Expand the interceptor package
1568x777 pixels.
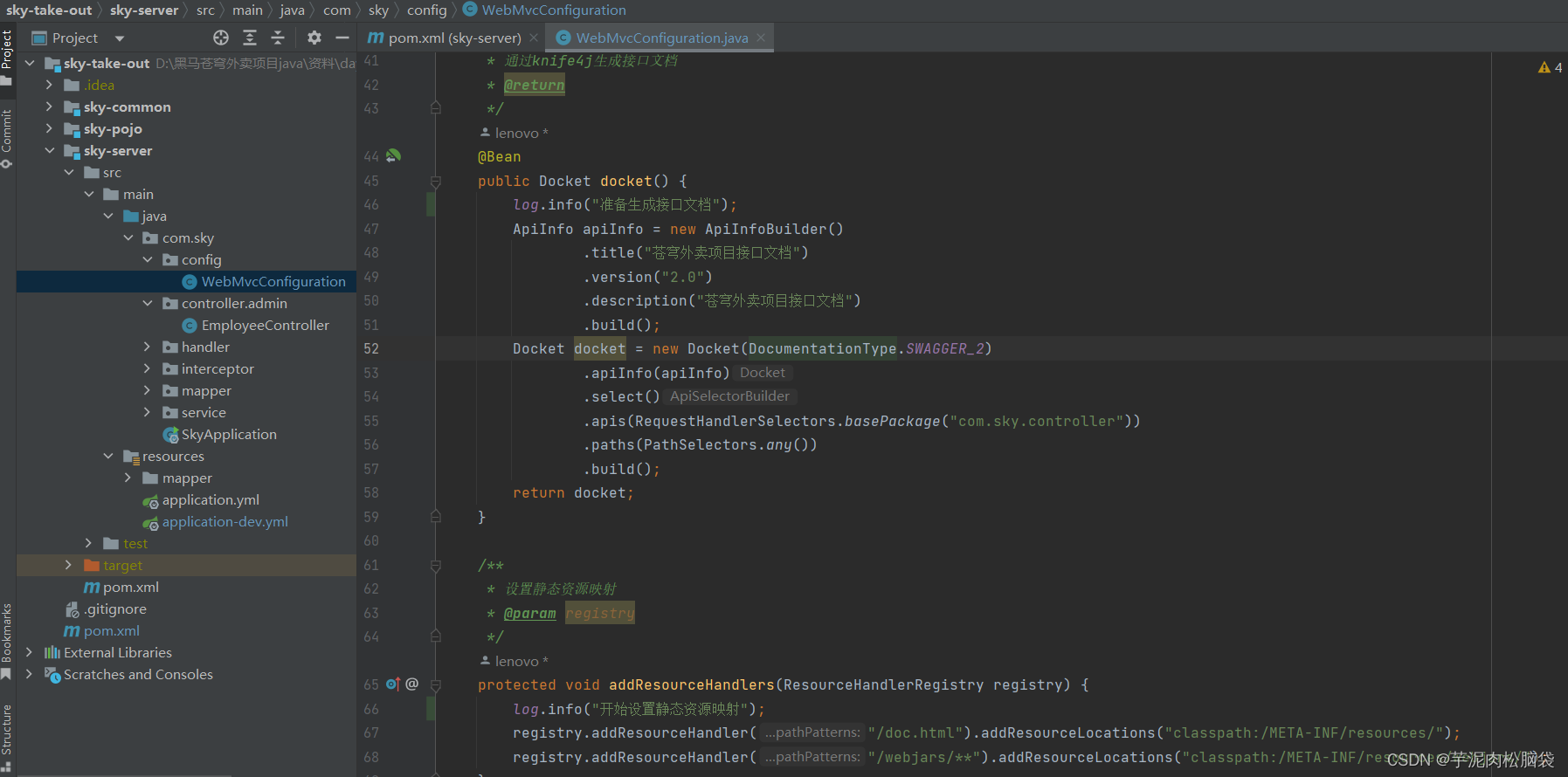pos(148,368)
